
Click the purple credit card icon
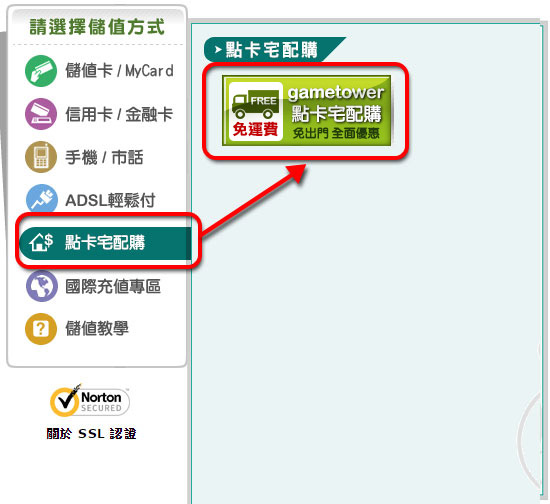click(x=41, y=114)
